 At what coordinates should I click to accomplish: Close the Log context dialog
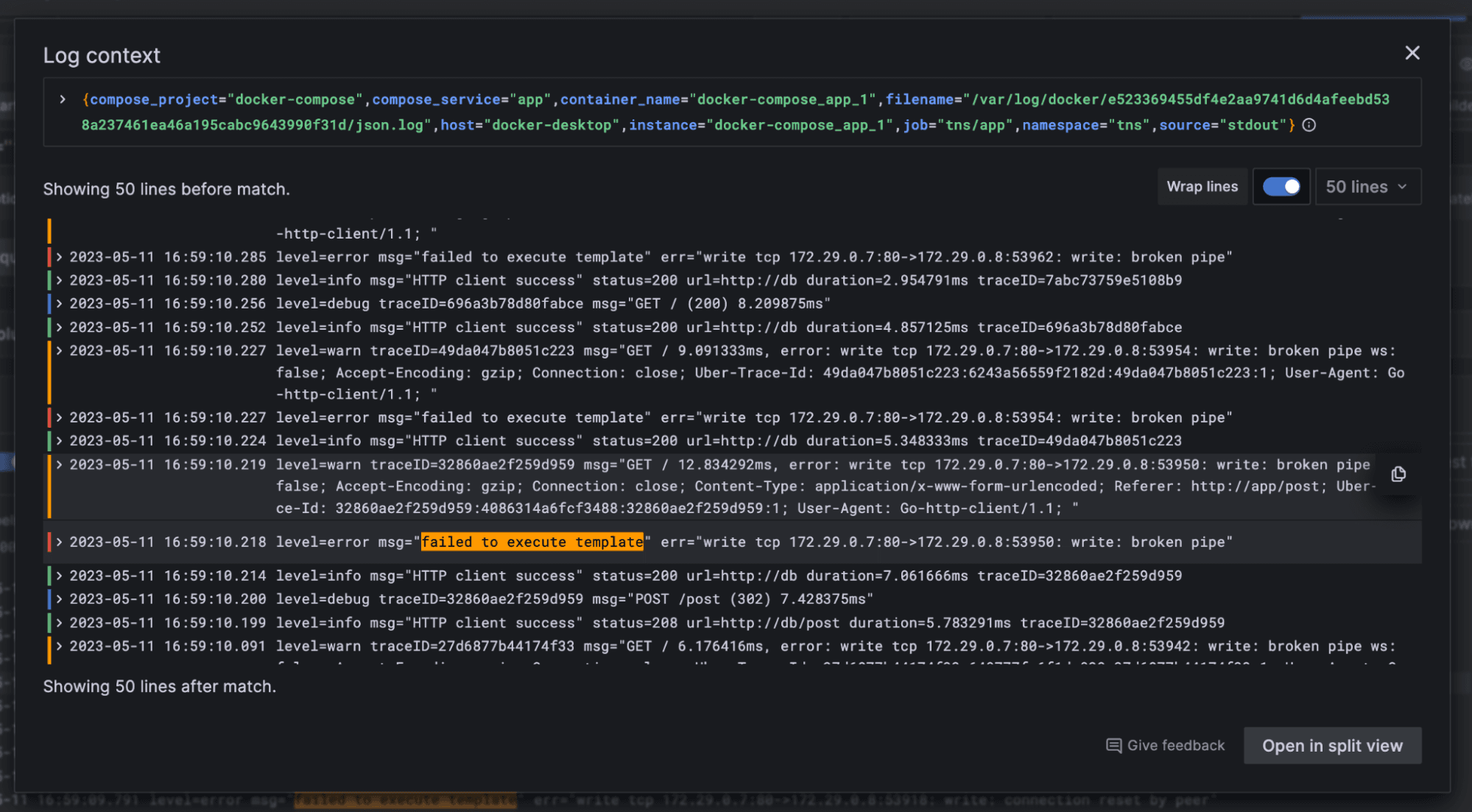1412,53
